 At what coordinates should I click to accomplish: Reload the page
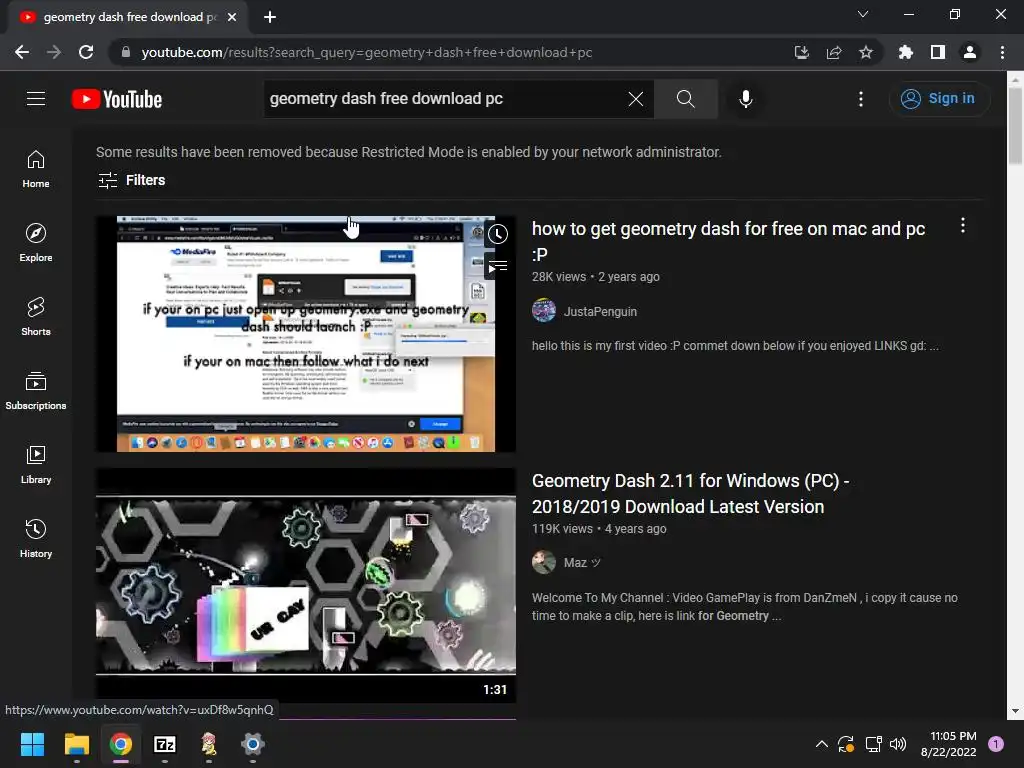(86, 52)
